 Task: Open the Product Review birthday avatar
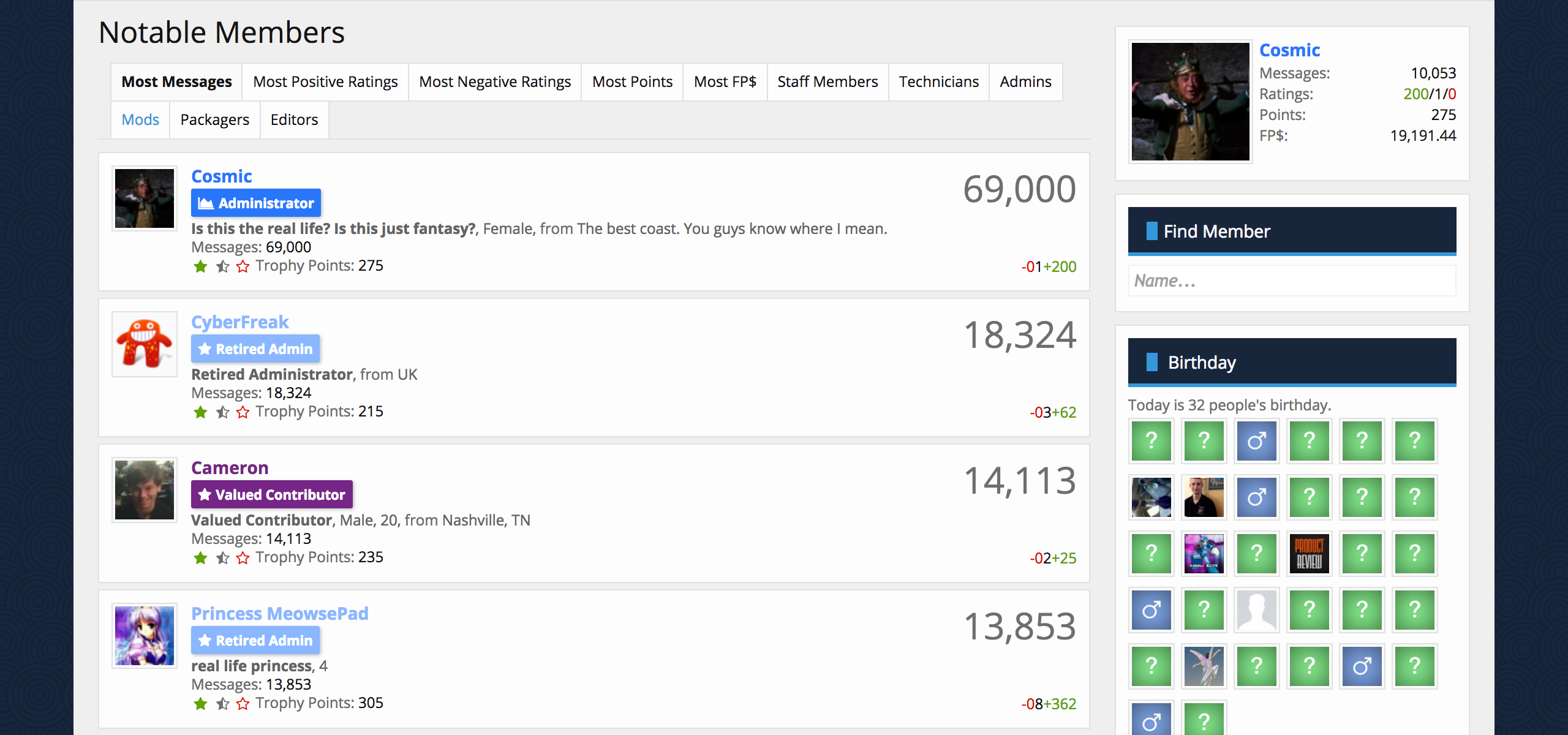[x=1310, y=554]
